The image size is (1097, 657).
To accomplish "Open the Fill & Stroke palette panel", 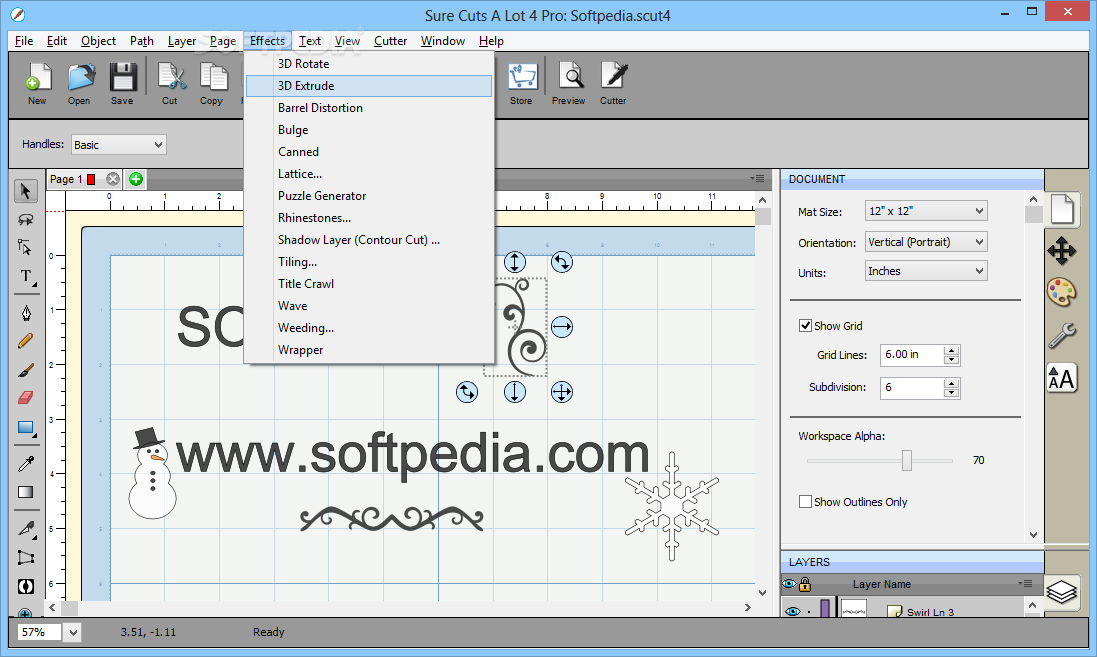I will (x=1062, y=292).
